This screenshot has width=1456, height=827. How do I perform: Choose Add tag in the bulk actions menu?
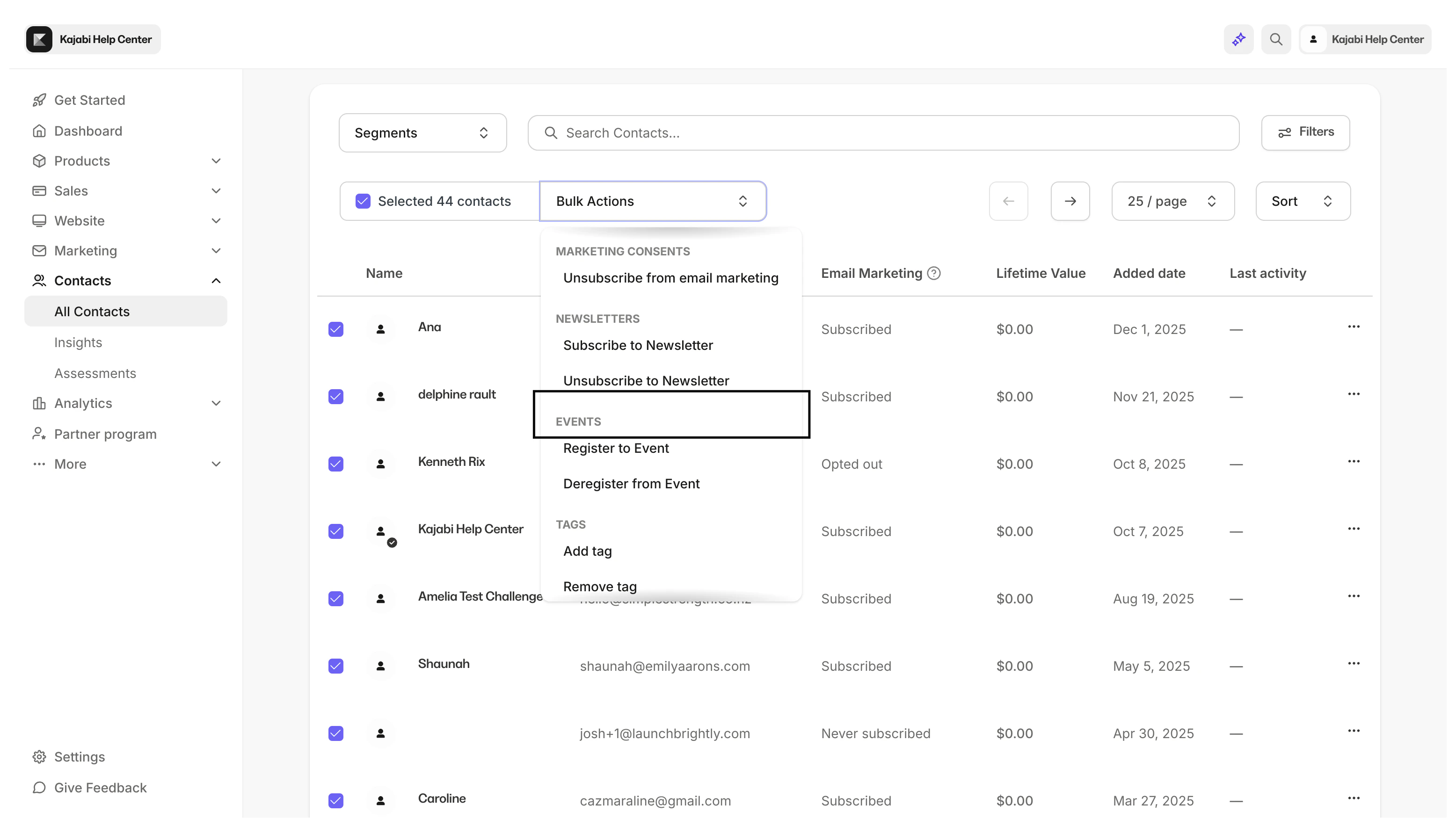point(587,551)
